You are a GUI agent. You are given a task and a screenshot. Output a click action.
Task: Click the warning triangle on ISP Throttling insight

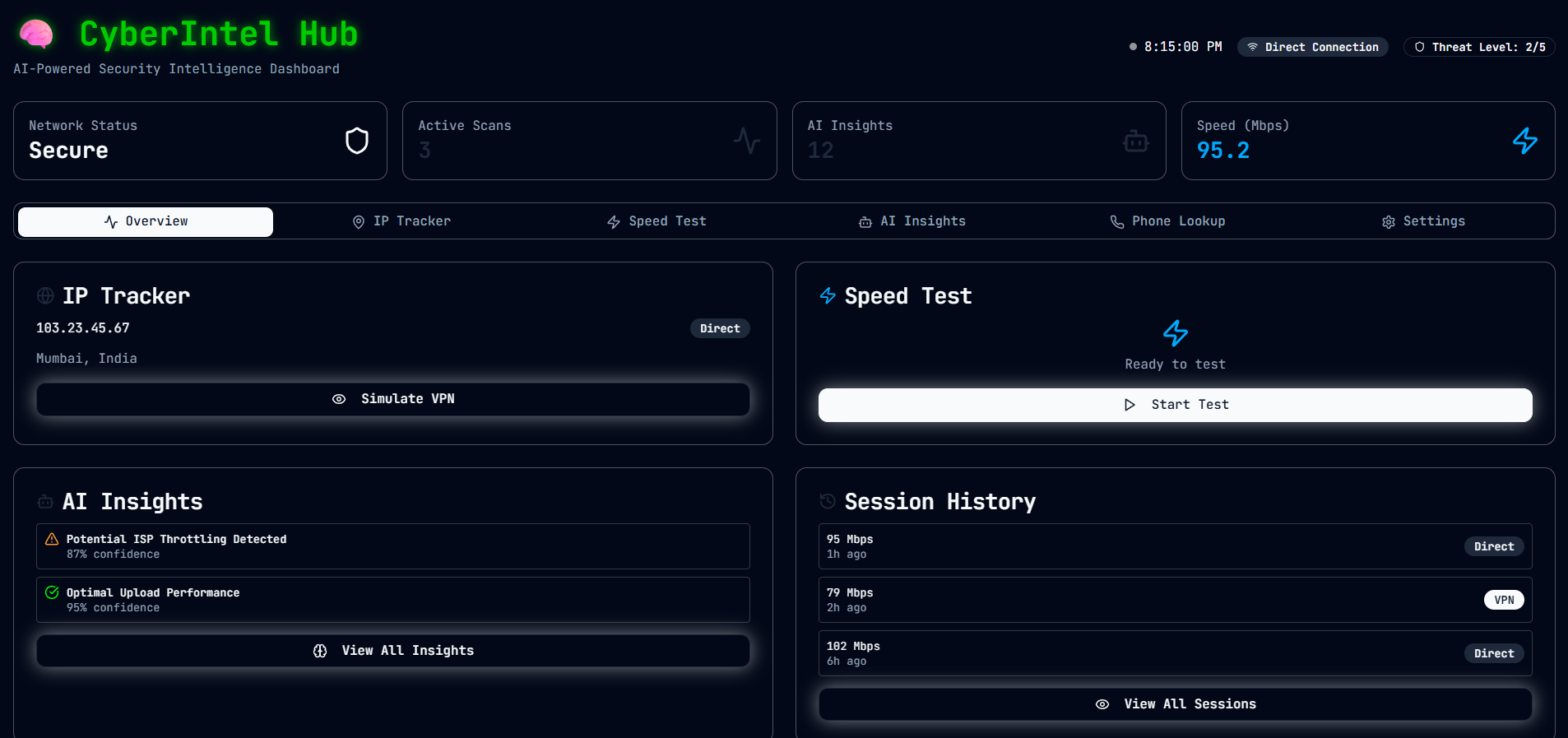click(52, 539)
